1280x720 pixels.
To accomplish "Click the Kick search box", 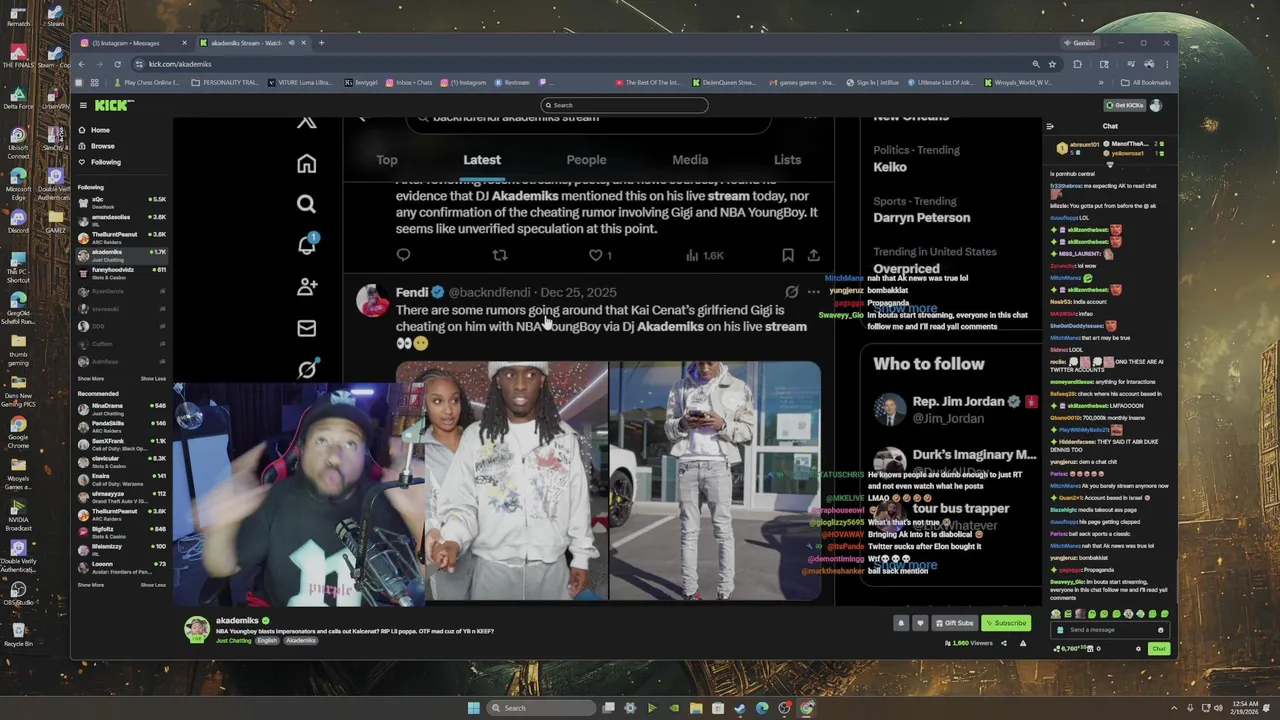I will coord(624,105).
